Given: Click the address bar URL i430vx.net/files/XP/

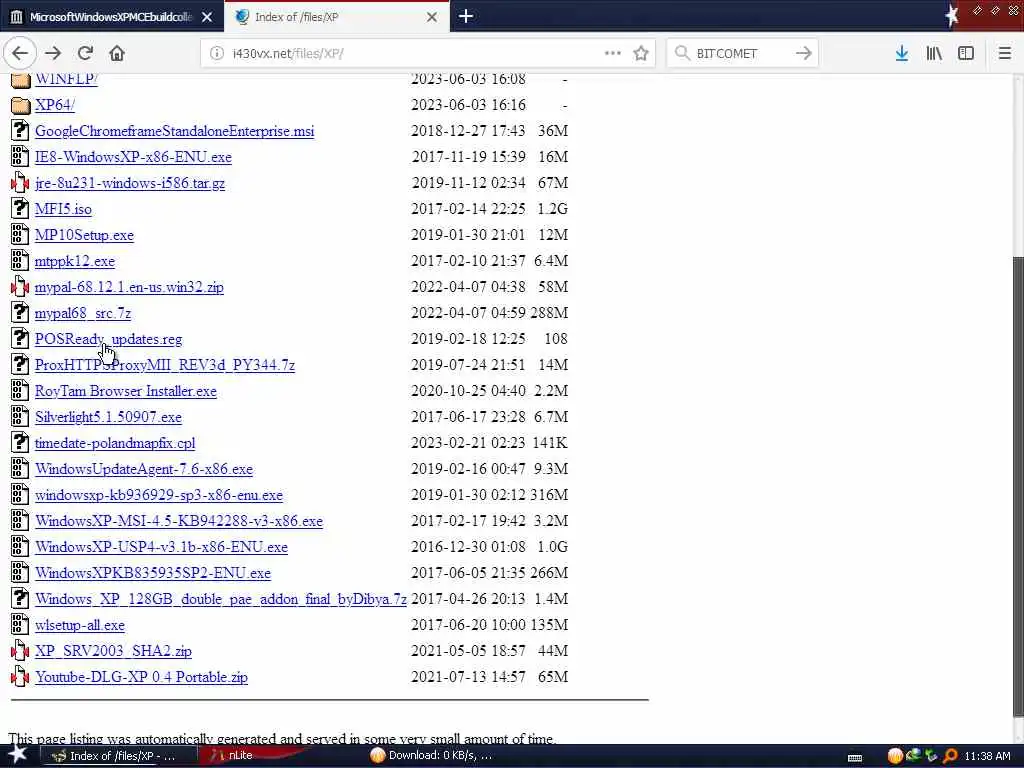Looking at the screenshot, I should click(288, 54).
